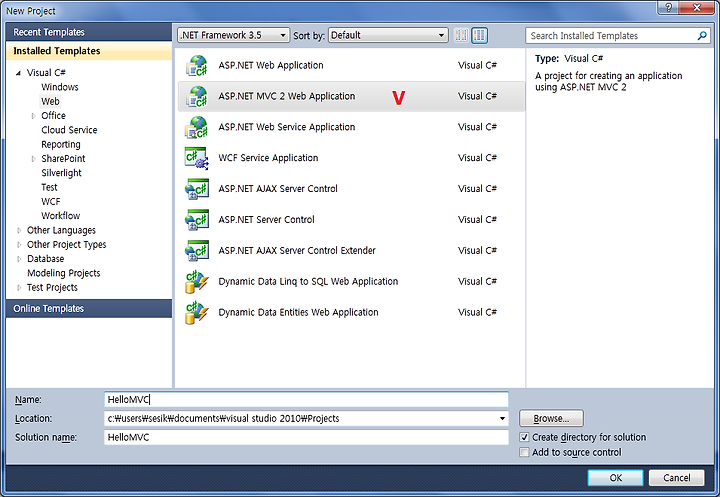Click the ASP.NET Server Control icon
This screenshot has width=720, height=497.
pyautogui.click(x=197, y=220)
